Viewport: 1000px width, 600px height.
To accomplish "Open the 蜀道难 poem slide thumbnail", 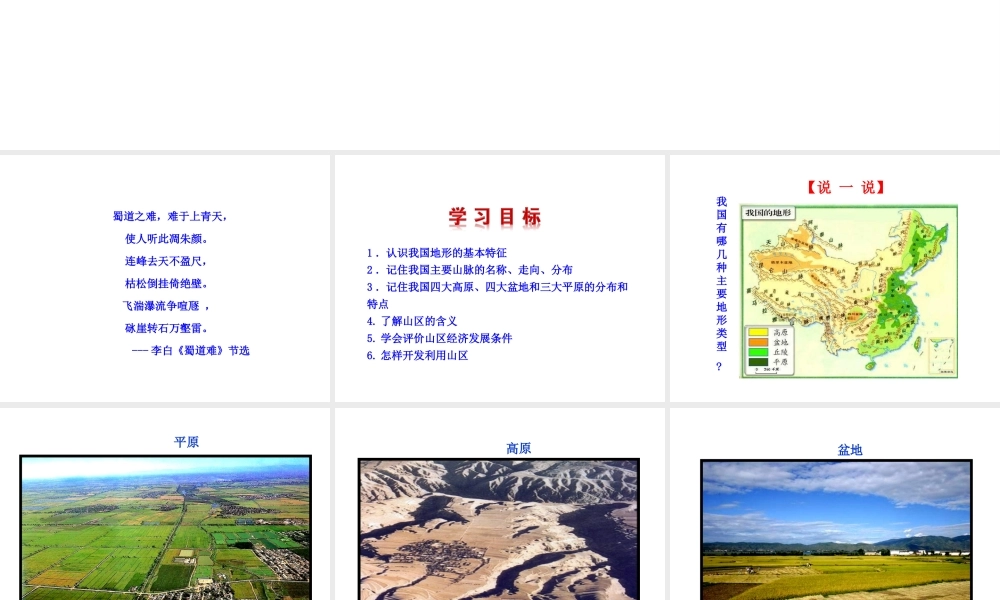I will pos(165,279).
